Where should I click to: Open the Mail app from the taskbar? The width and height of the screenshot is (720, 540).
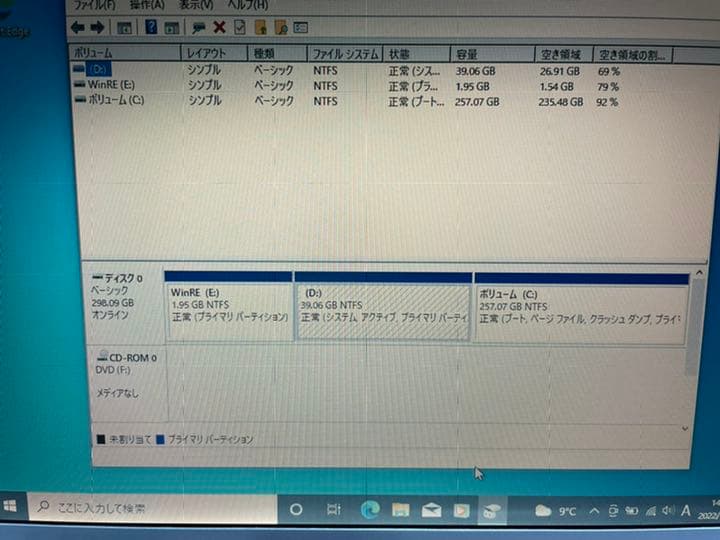(x=431, y=510)
